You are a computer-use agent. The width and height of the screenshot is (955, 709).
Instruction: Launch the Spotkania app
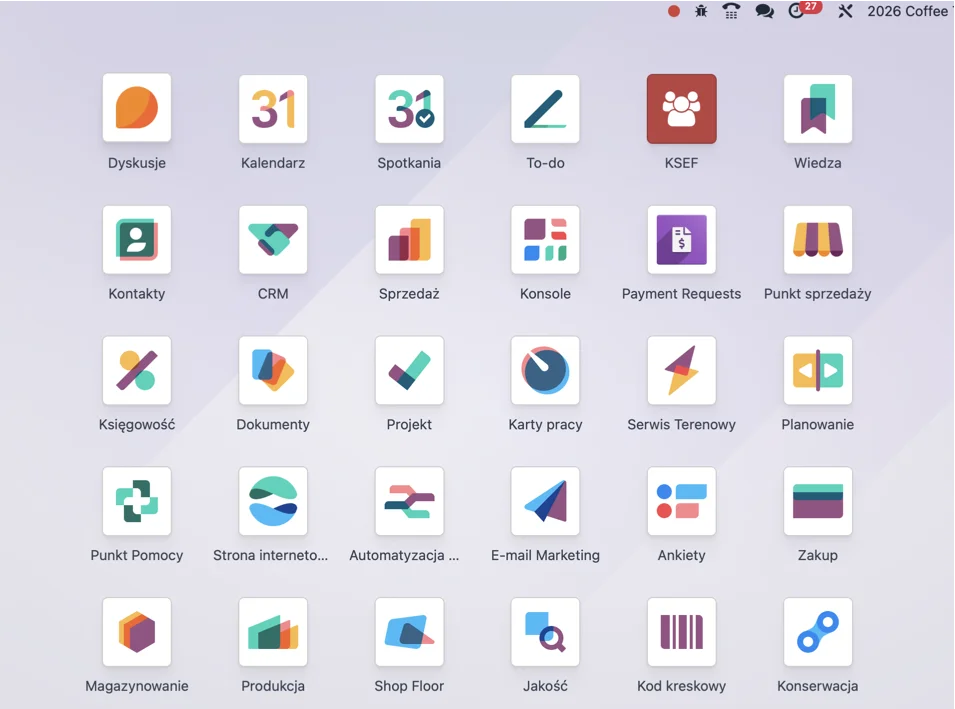click(x=409, y=108)
